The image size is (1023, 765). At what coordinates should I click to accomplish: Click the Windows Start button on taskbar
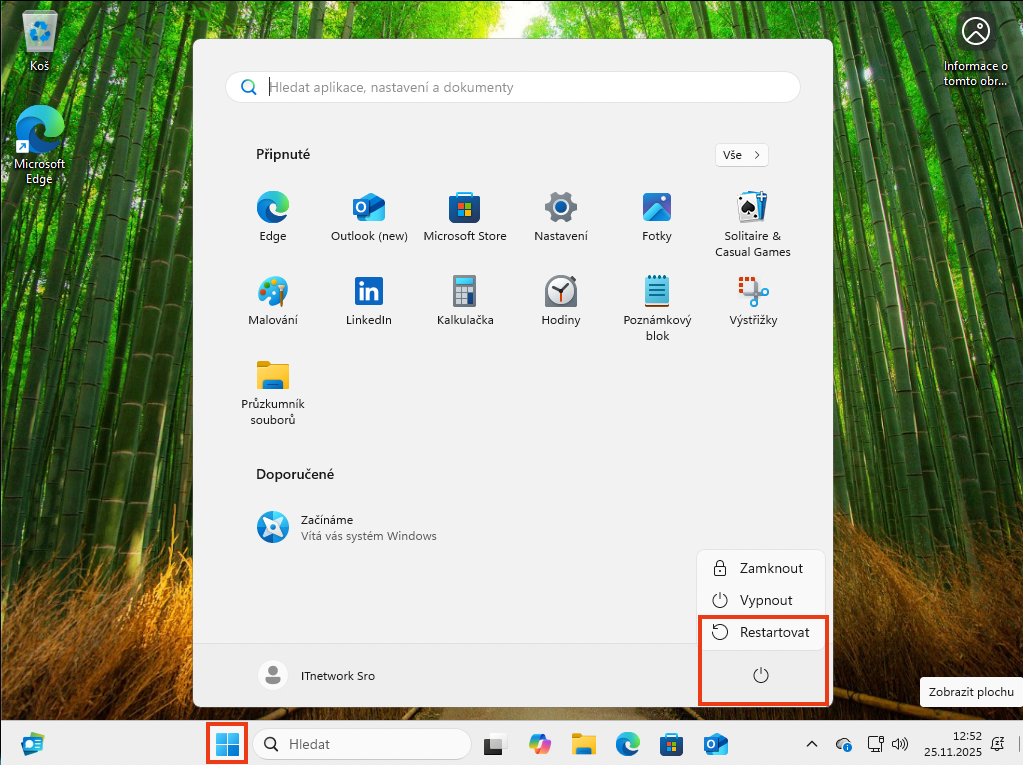coord(227,744)
